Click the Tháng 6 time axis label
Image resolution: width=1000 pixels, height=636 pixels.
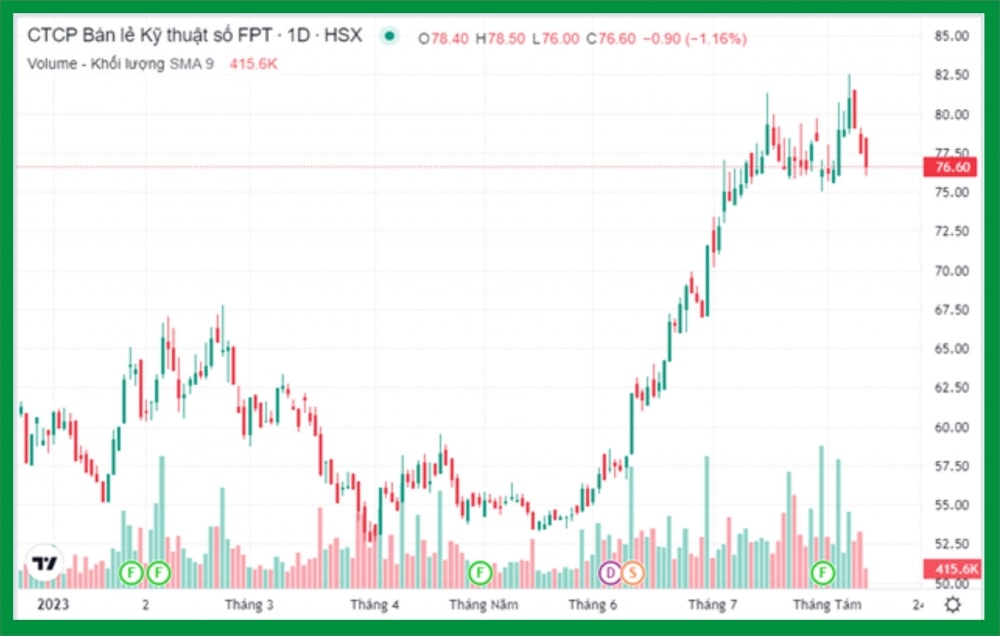click(x=592, y=604)
